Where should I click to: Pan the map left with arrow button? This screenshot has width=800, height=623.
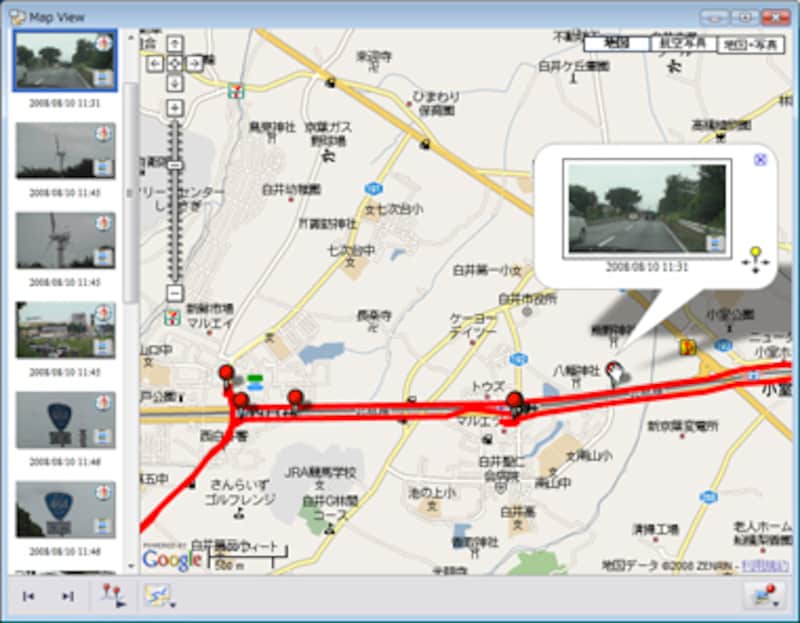(x=155, y=63)
